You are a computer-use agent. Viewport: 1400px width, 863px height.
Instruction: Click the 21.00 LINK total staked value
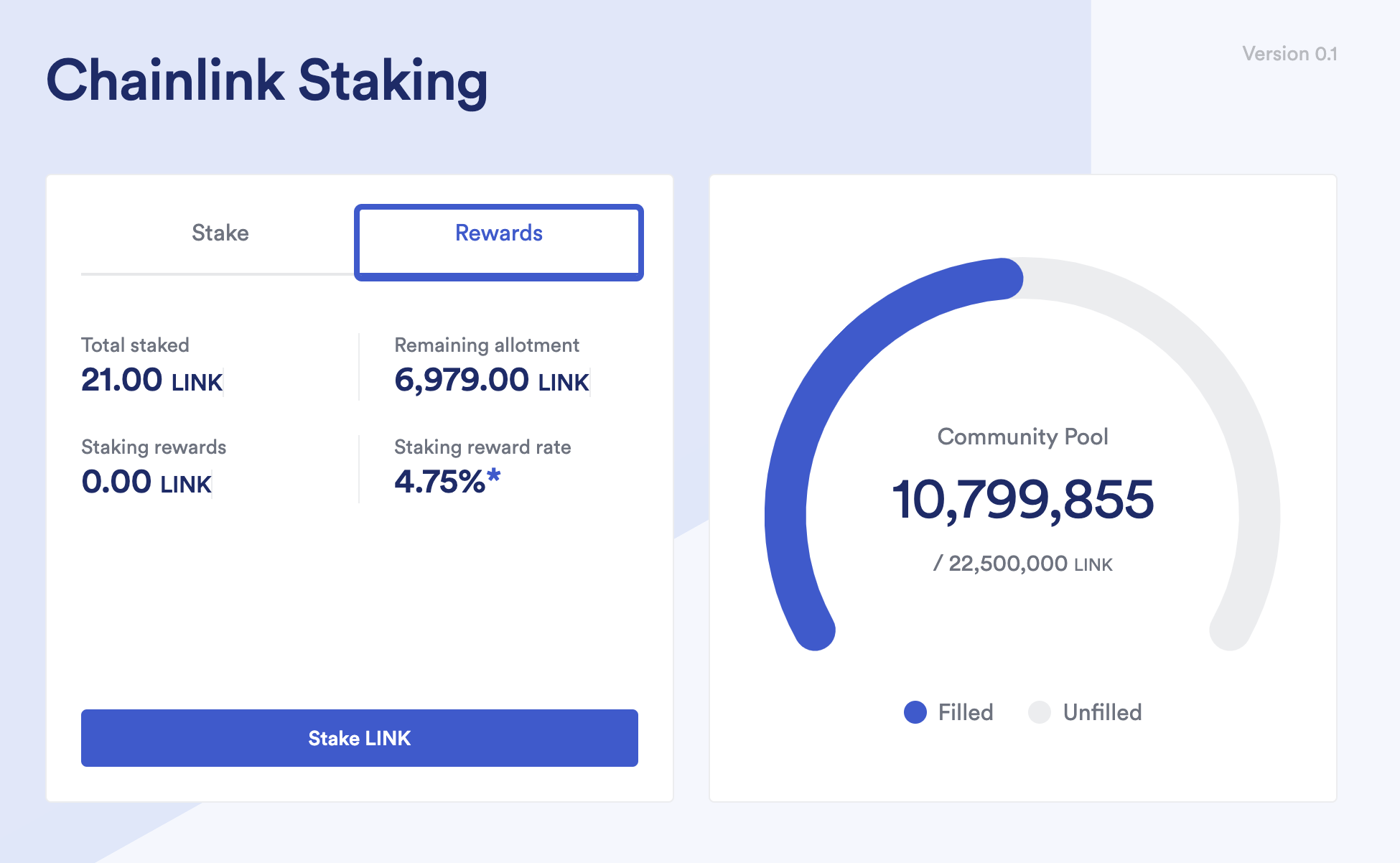click(152, 380)
